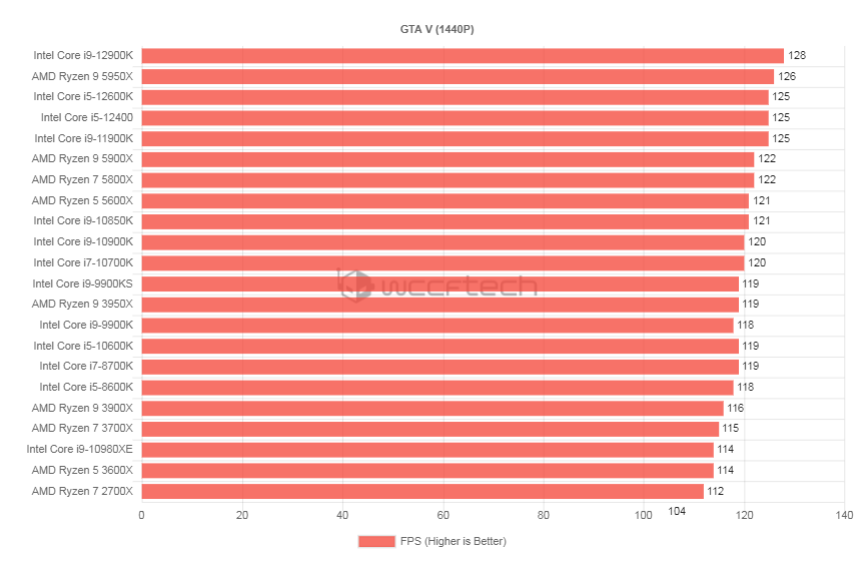Click the wccftech watermark logo
The height and width of the screenshot is (562, 862).
pos(437,285)
